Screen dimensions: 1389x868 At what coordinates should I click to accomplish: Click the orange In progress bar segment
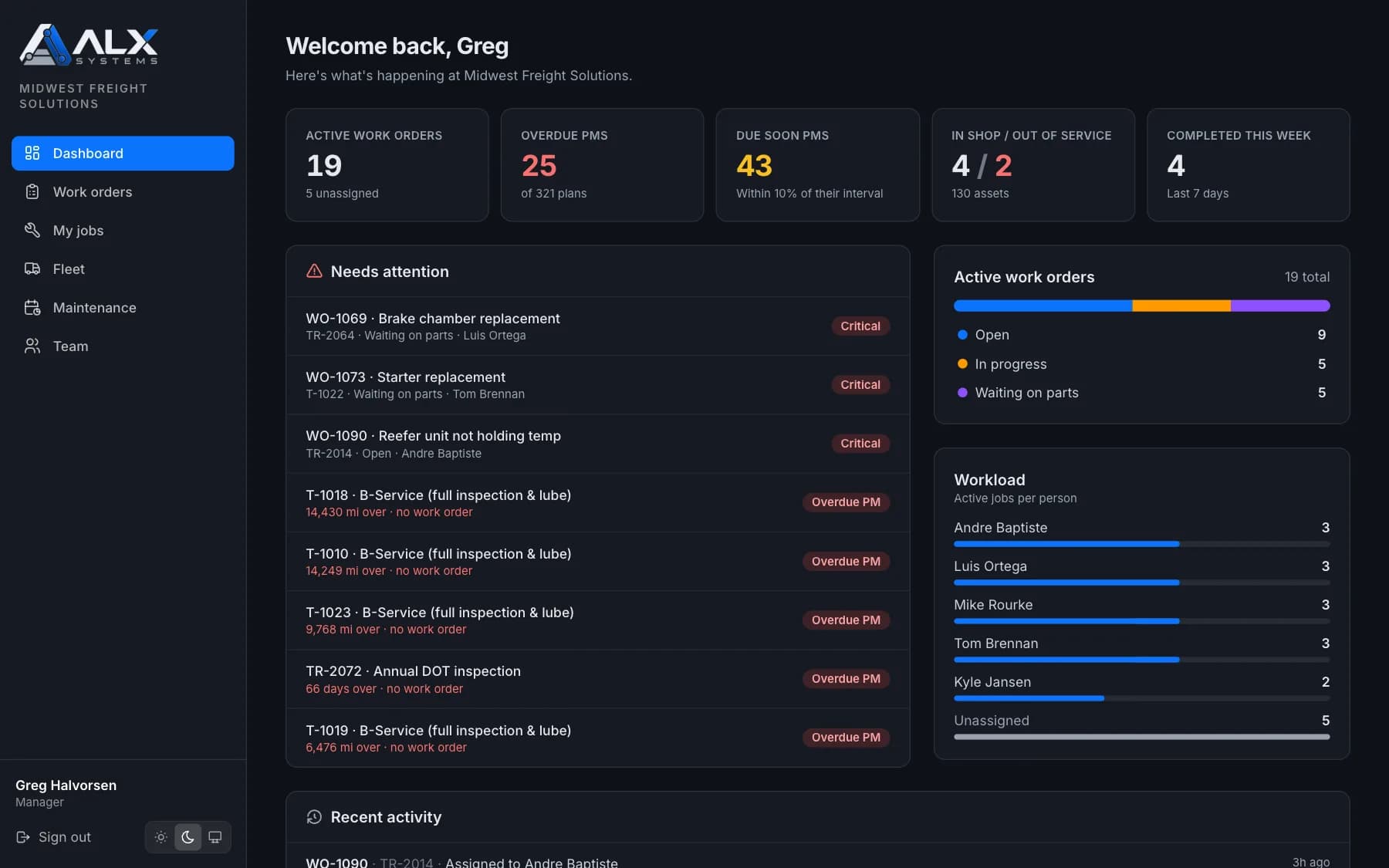point(1181,306)
